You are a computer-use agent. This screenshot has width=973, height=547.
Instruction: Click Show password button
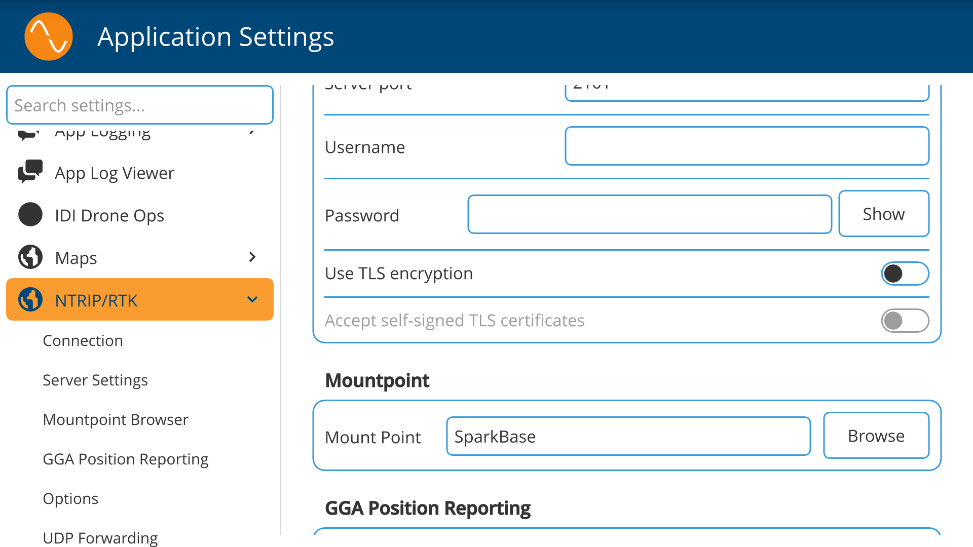coord(884,214)
